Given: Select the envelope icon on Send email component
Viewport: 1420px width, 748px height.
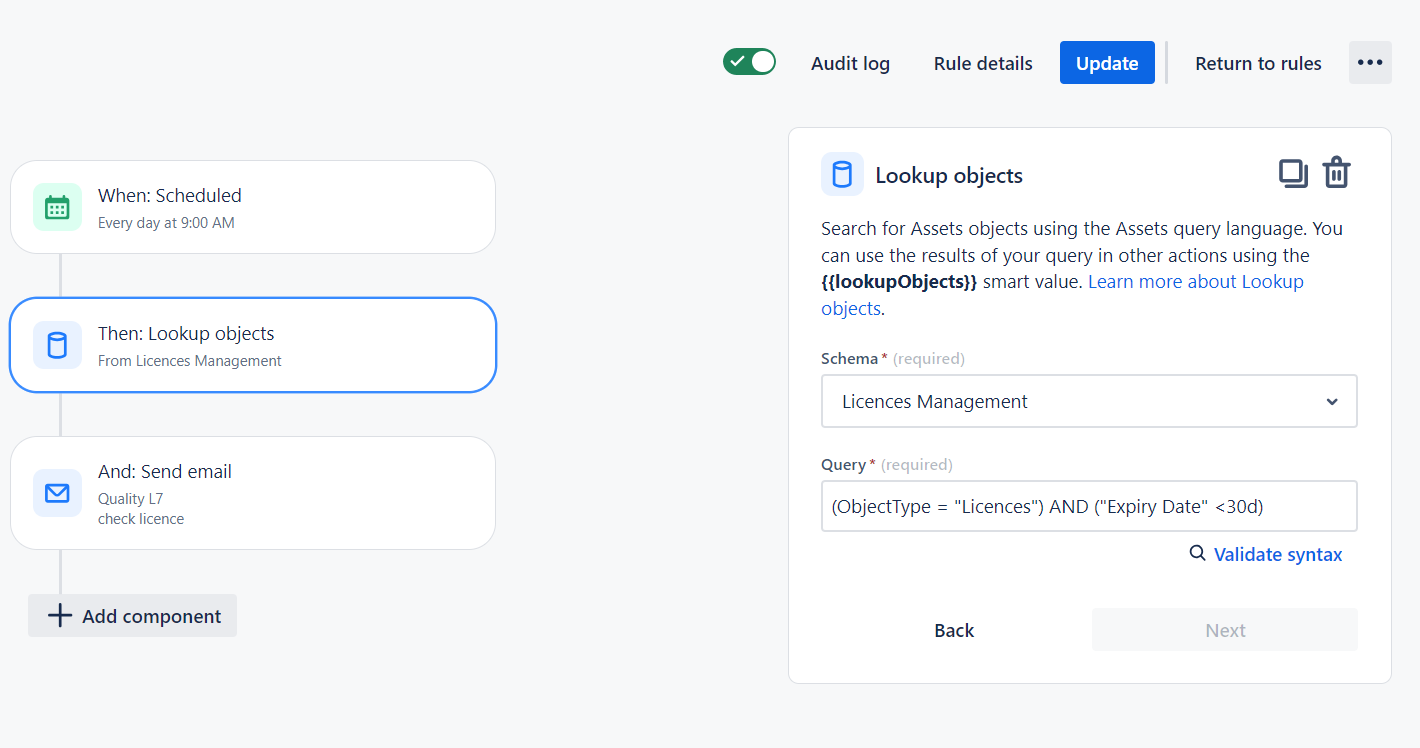Looking at the screenshot, I should pyautogui.click(x=57, y=492).
